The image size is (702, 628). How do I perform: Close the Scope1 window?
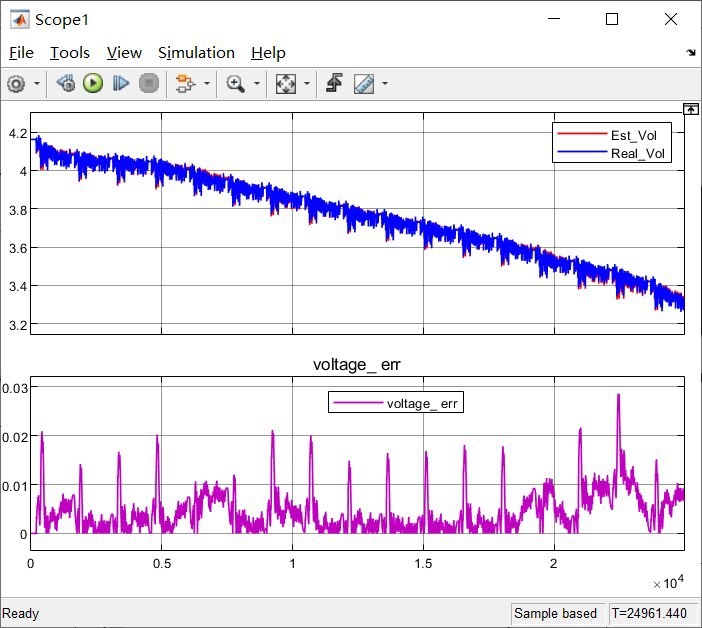pos(671,19)
